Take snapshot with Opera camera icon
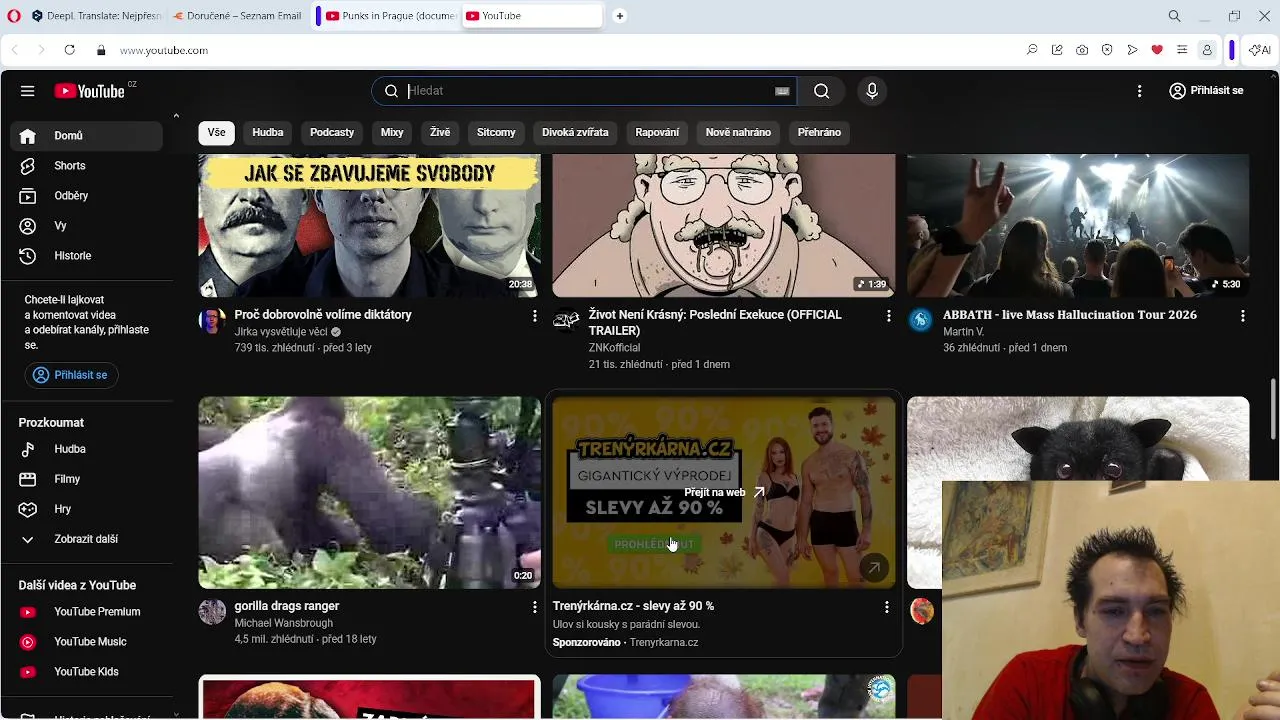The width and height of the screenshot is (1280, 720). [1082, 50]
